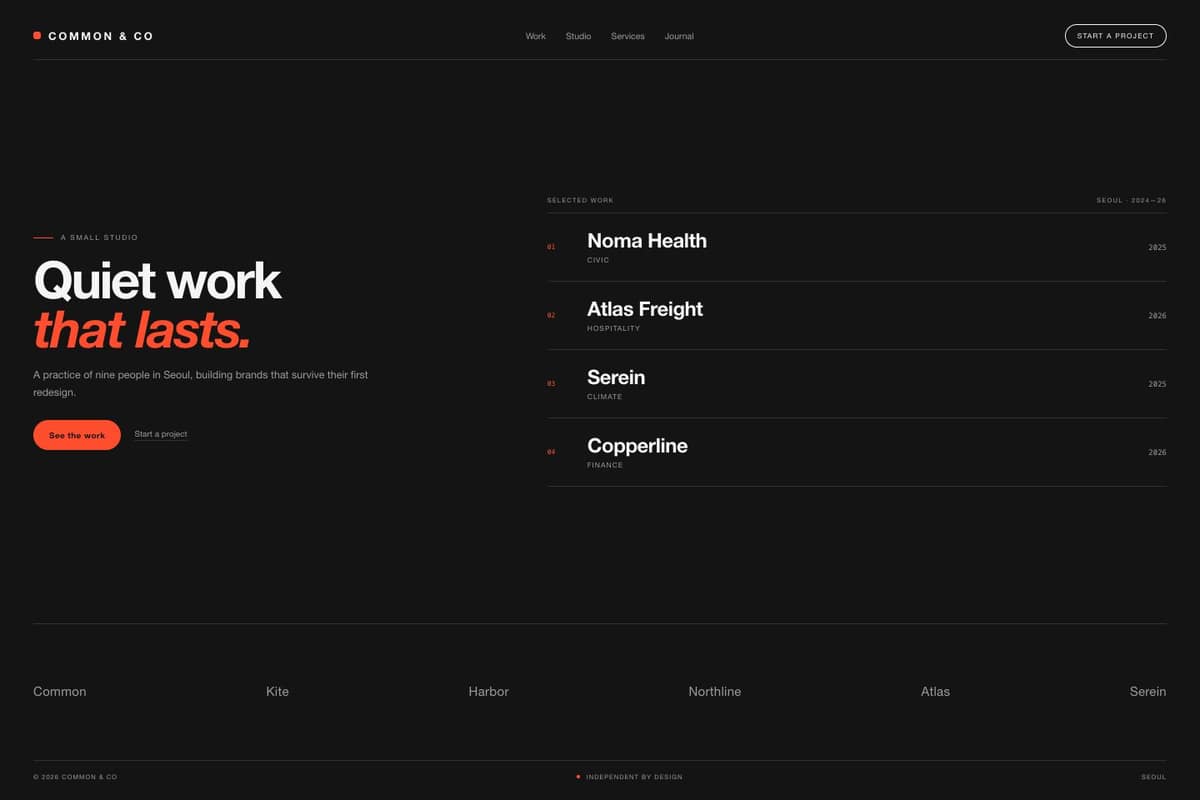
Task: Click the Harbor client name
Action: click(x=489, y=691)
